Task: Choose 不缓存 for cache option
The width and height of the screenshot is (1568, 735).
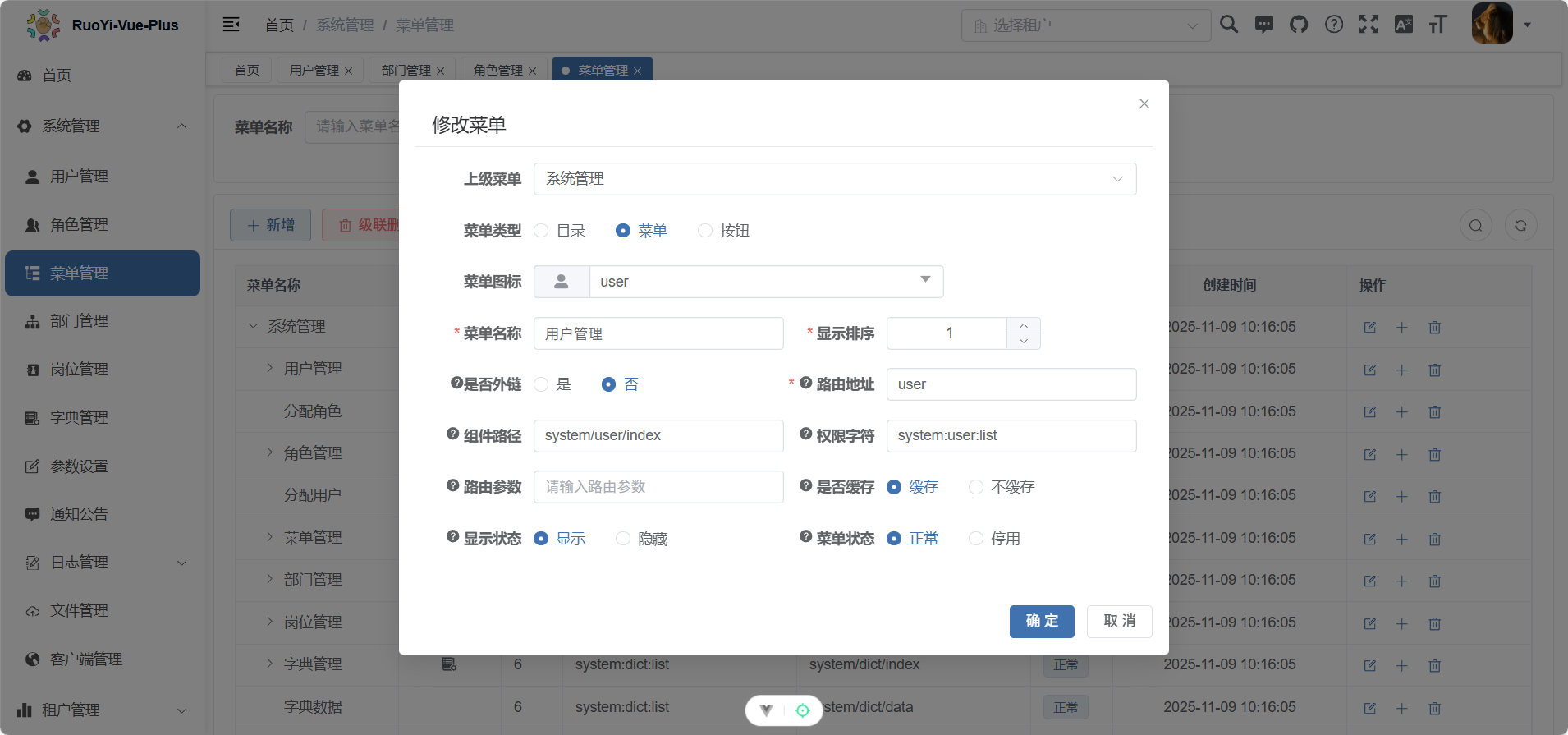Action: [976, 487]
